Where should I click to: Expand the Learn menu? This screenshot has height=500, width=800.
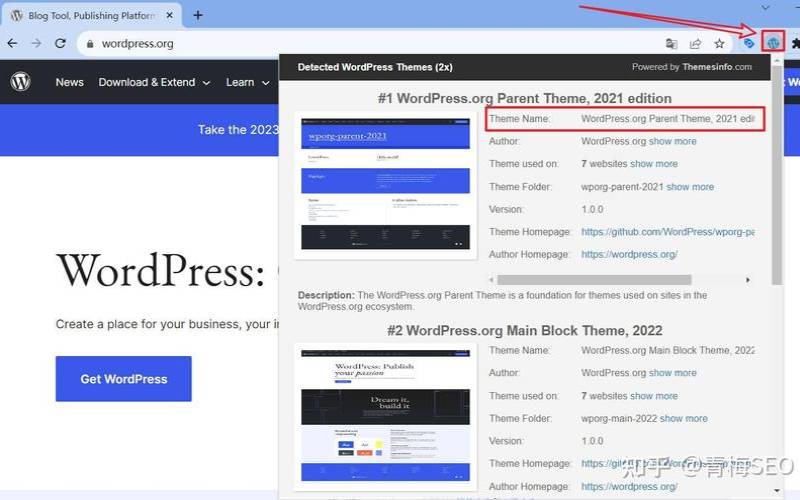tap(247, 82)
